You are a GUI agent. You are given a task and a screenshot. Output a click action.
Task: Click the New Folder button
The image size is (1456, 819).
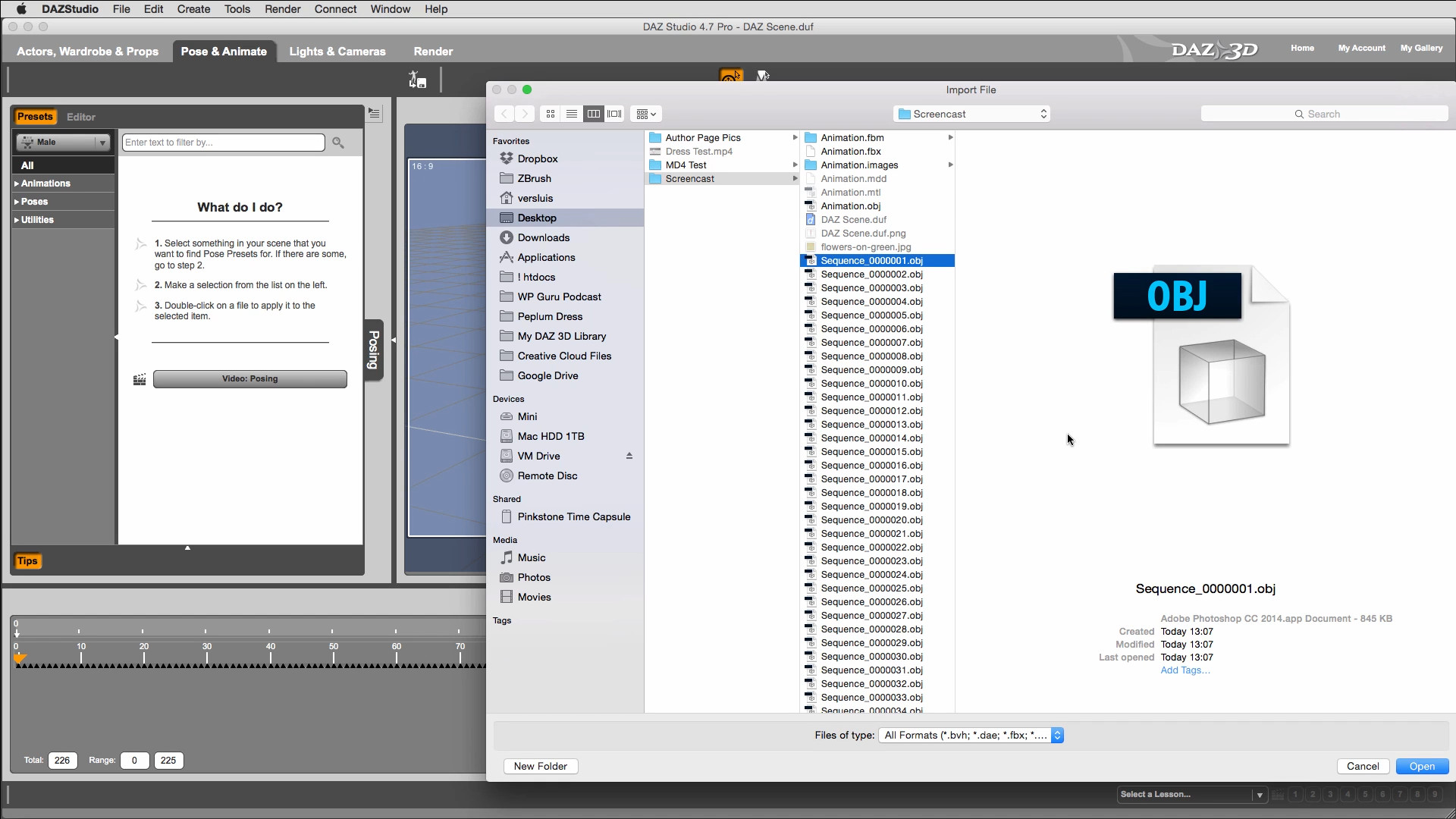point(540,766)
